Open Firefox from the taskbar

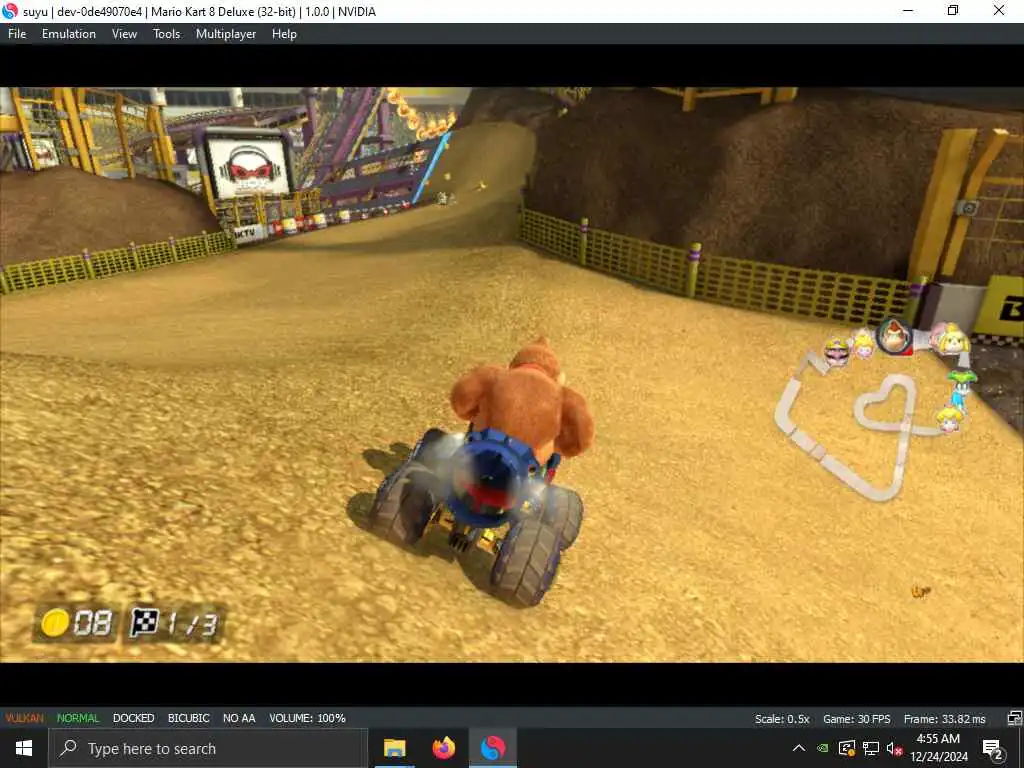coord(443,748)
